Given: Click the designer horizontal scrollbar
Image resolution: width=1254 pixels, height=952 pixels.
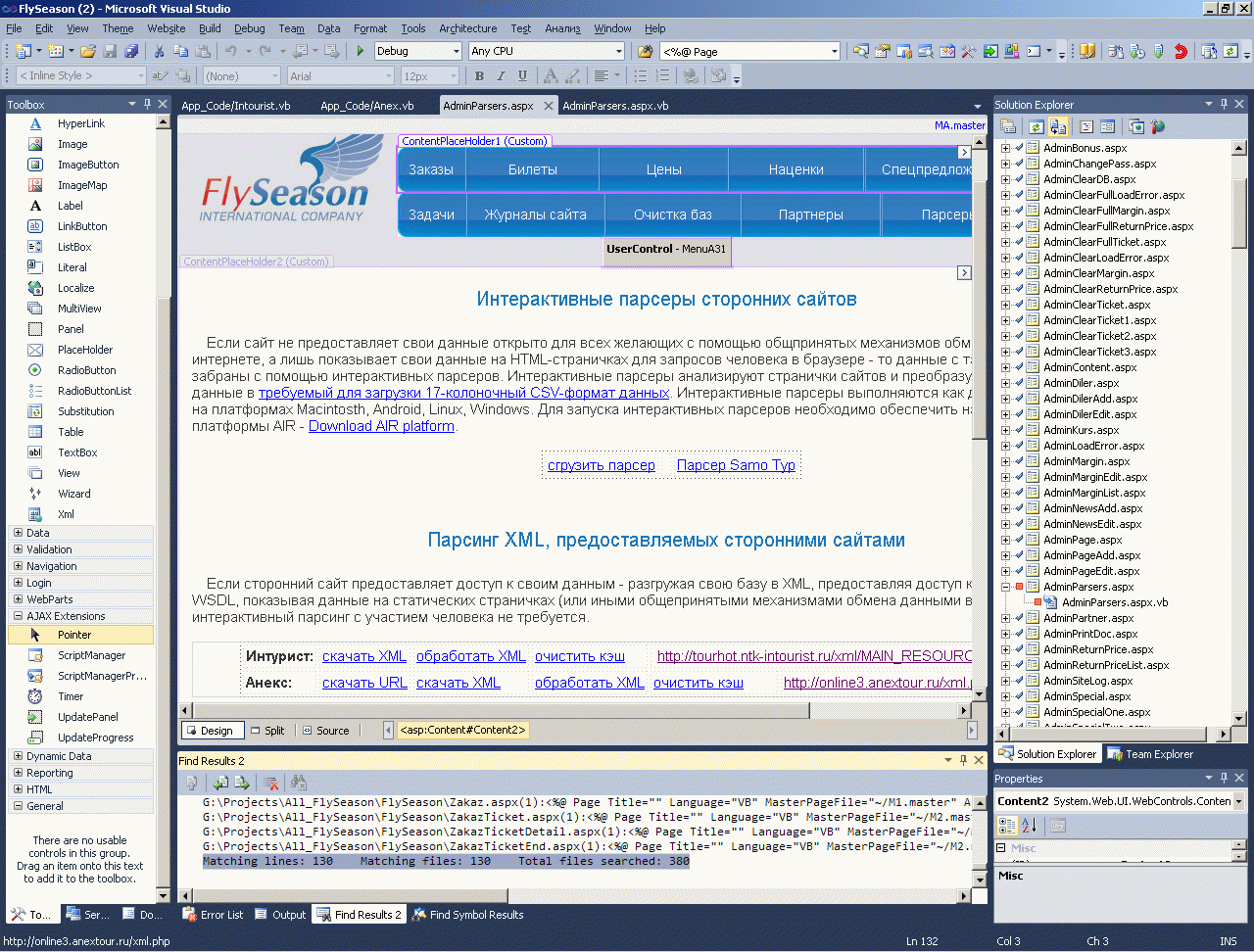Looking at the screenshot, I should coord(500,709).
